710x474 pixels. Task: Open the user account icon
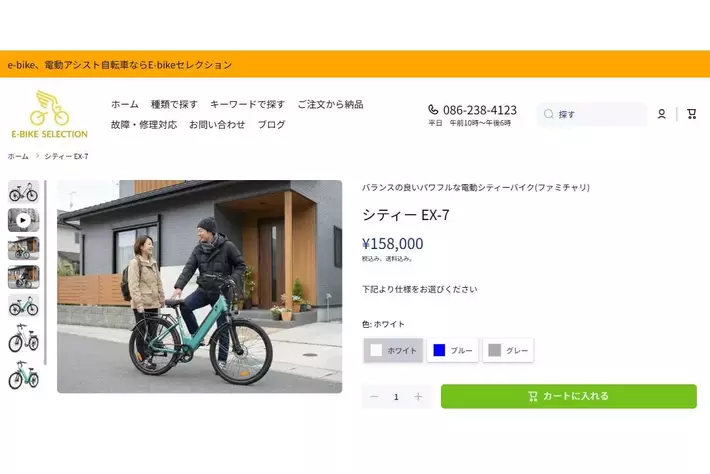(x=662, y=114)
